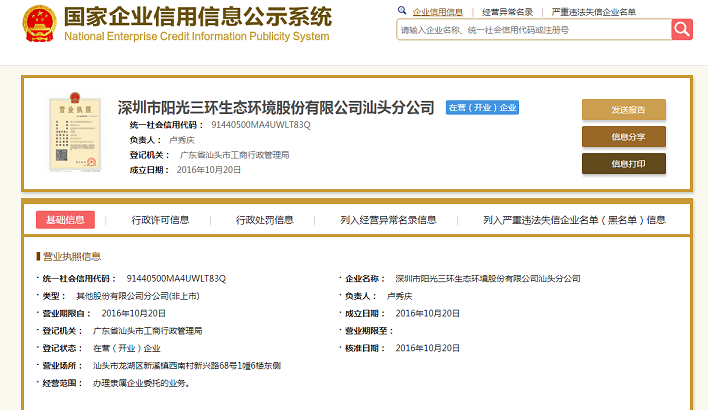Select 企业信用信息 search category
Viewport: 708px width, 410px height.
point(437,12)
